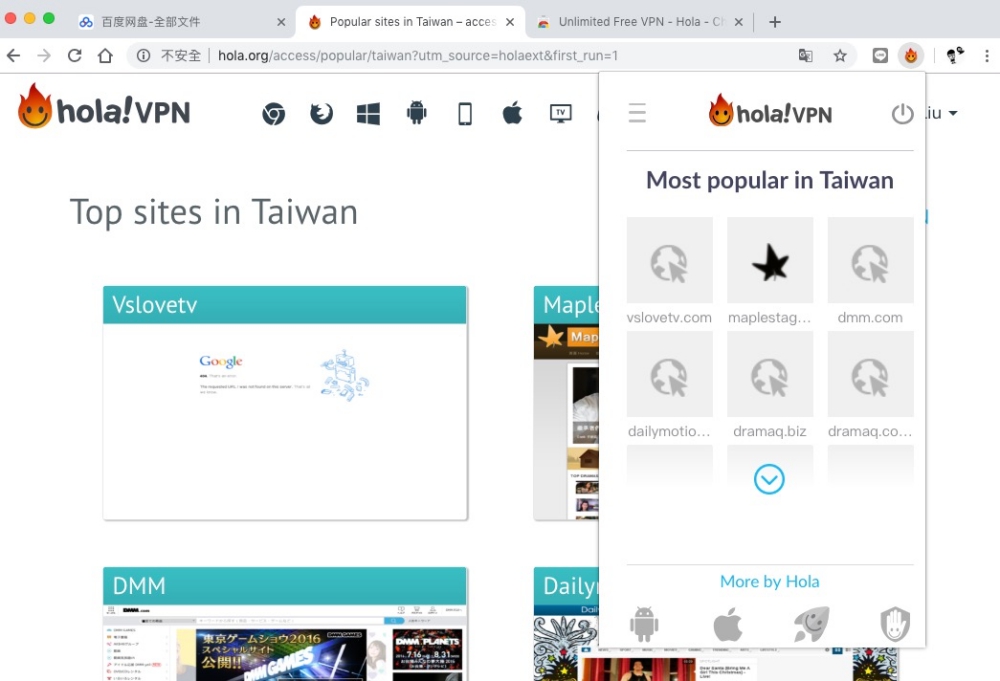
Task: Open dramaq.biz tile in Hola popup
Action: pyautogui.click(x=770, y=374)
